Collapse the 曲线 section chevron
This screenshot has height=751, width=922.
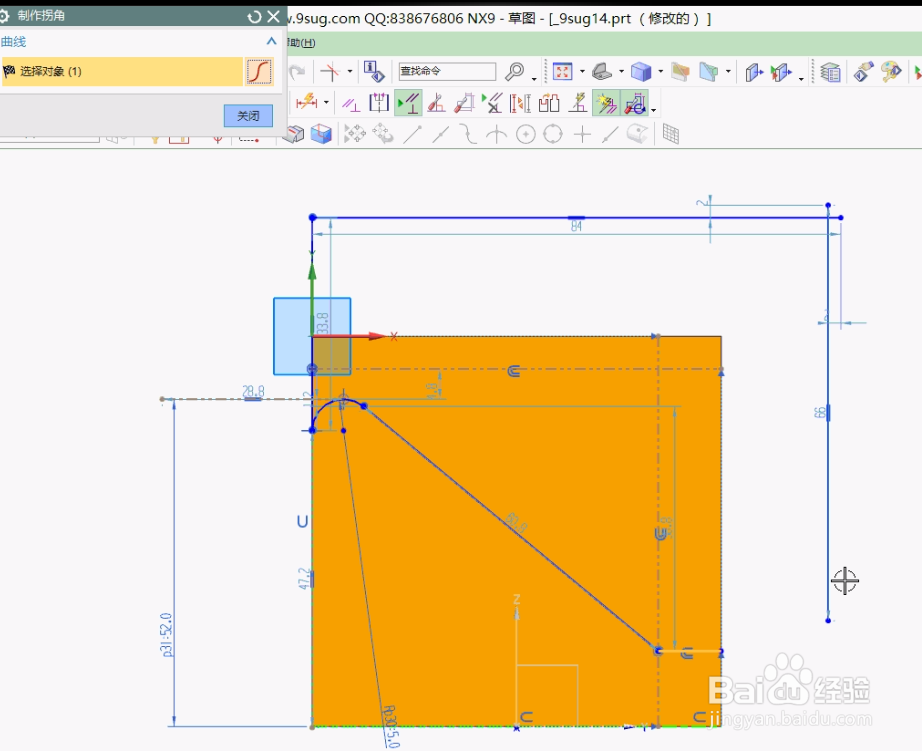pos(271,41)
